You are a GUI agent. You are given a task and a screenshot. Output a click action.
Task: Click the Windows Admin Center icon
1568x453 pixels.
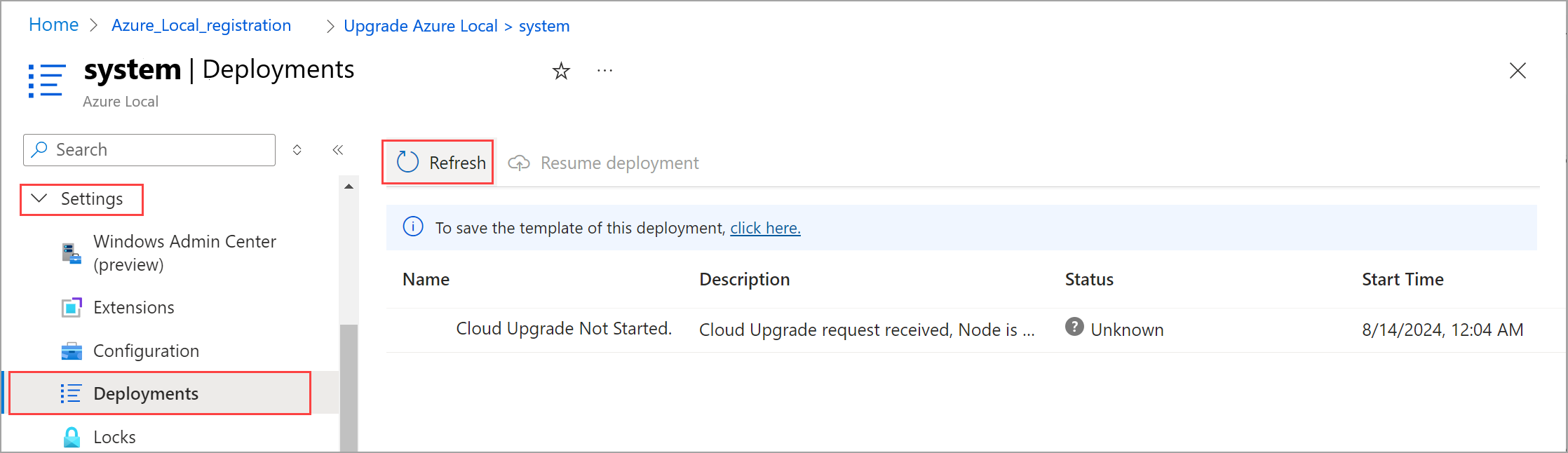tap(72, 253)
